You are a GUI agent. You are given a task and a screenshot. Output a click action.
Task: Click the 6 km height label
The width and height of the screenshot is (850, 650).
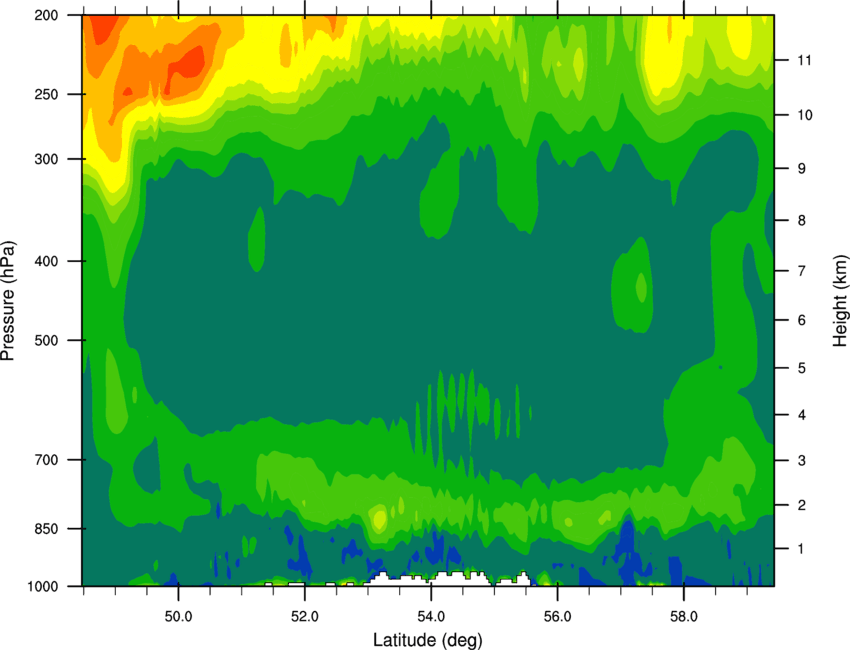(x=802, y=320)
